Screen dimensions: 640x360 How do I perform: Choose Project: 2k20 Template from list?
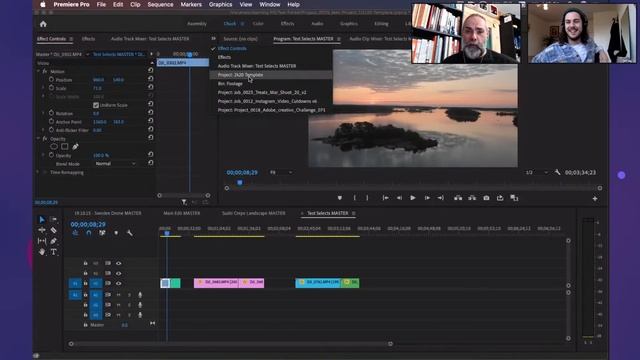click(x=271, y=75)
